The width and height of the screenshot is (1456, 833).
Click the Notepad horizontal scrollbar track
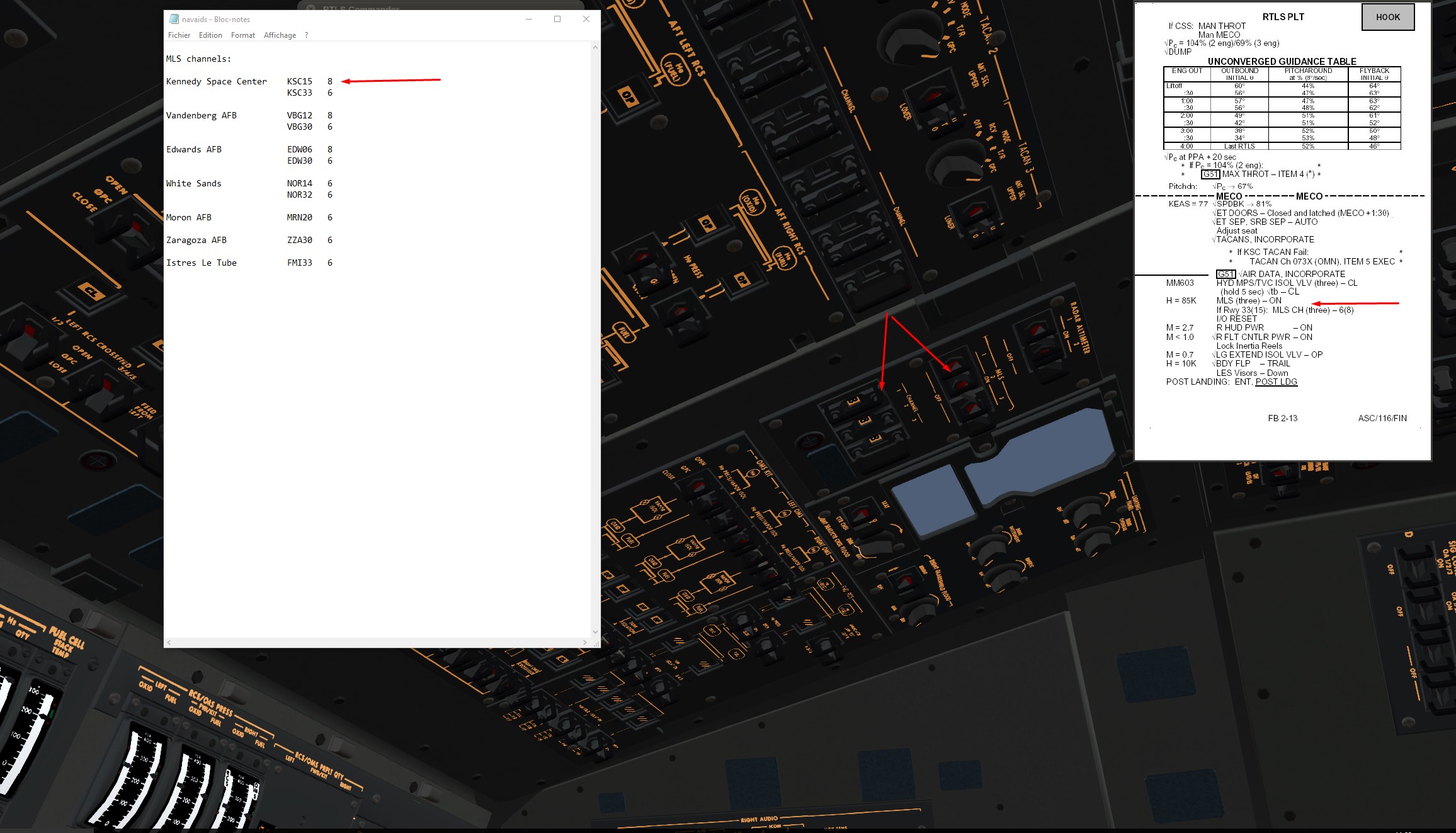tap(378, 642)
